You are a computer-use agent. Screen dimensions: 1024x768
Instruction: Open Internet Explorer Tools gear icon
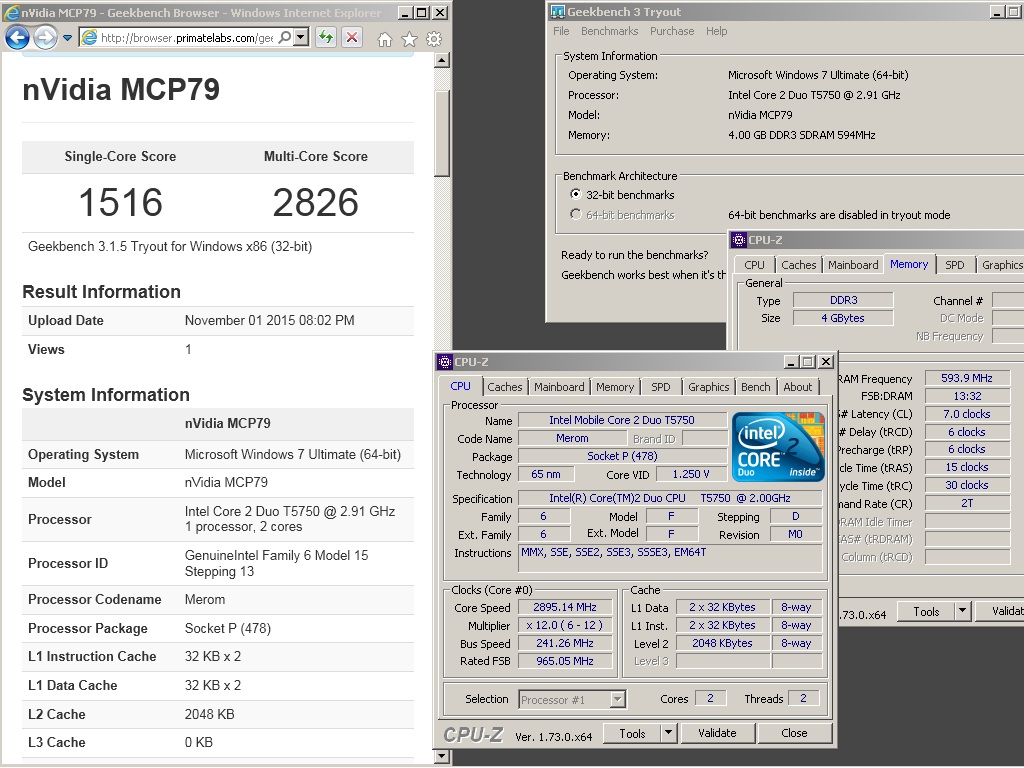434,40
